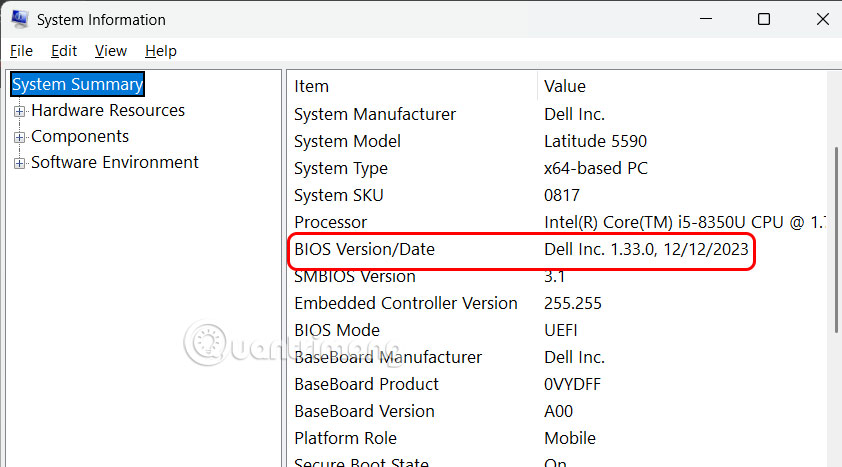This screenshot has height=467, width=842.
Task: Select the System Model row
Action: tap(347, 142)
